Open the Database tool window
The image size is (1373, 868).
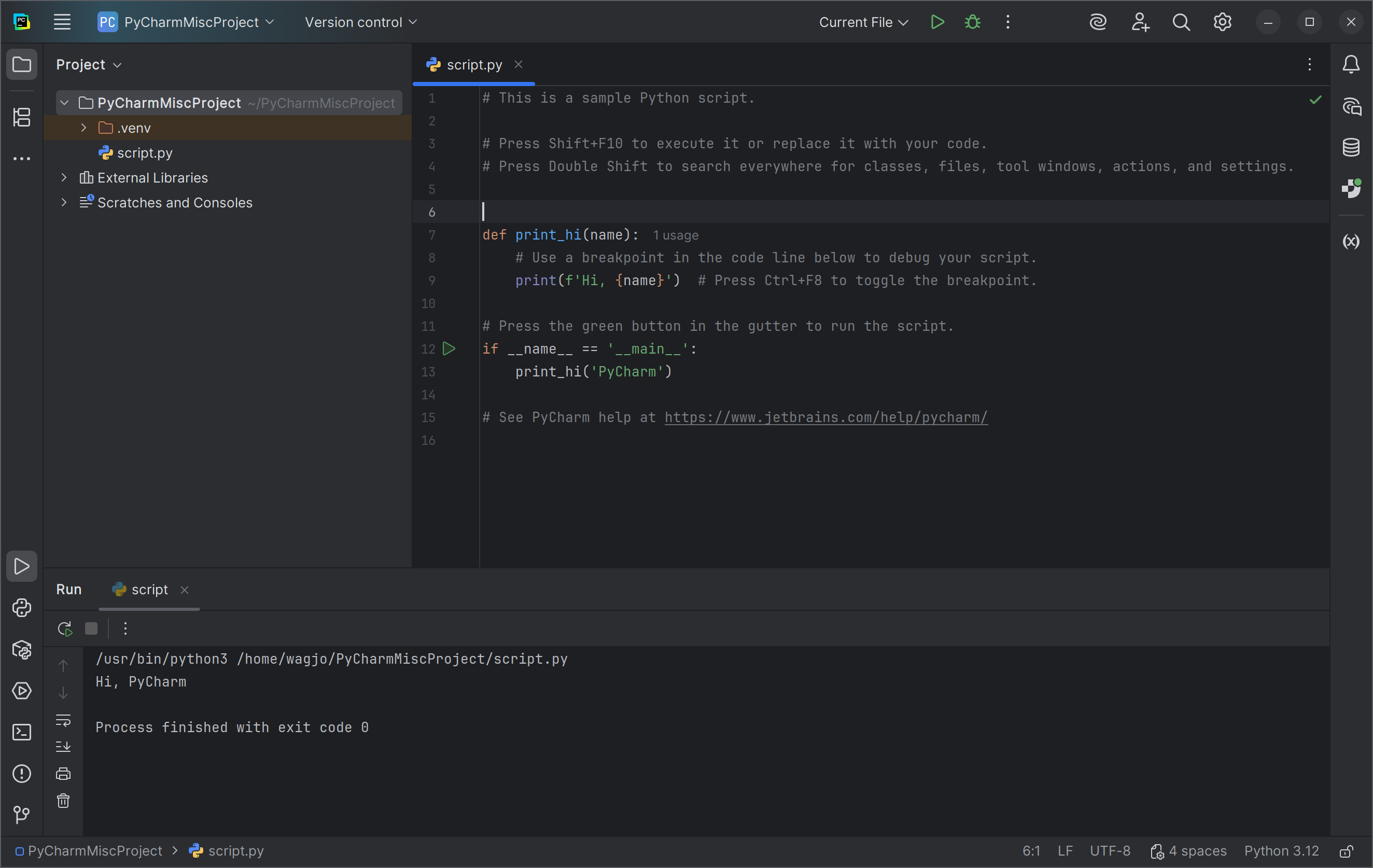click(x=1351, y=147)
